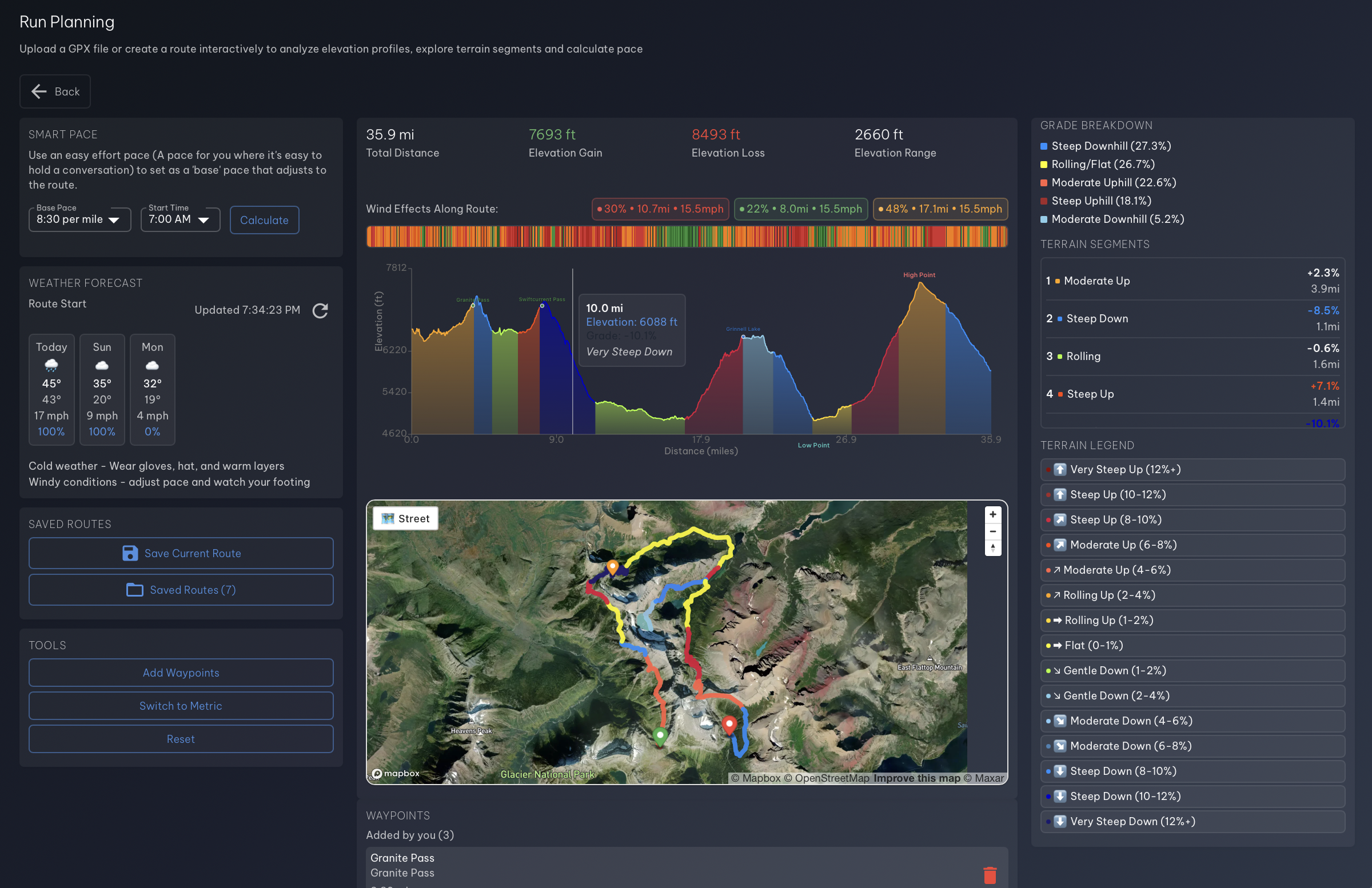This screenshot has height=888, width=1372.
Task: Go Back to the previous page
Action: click(x=55, y=91)
